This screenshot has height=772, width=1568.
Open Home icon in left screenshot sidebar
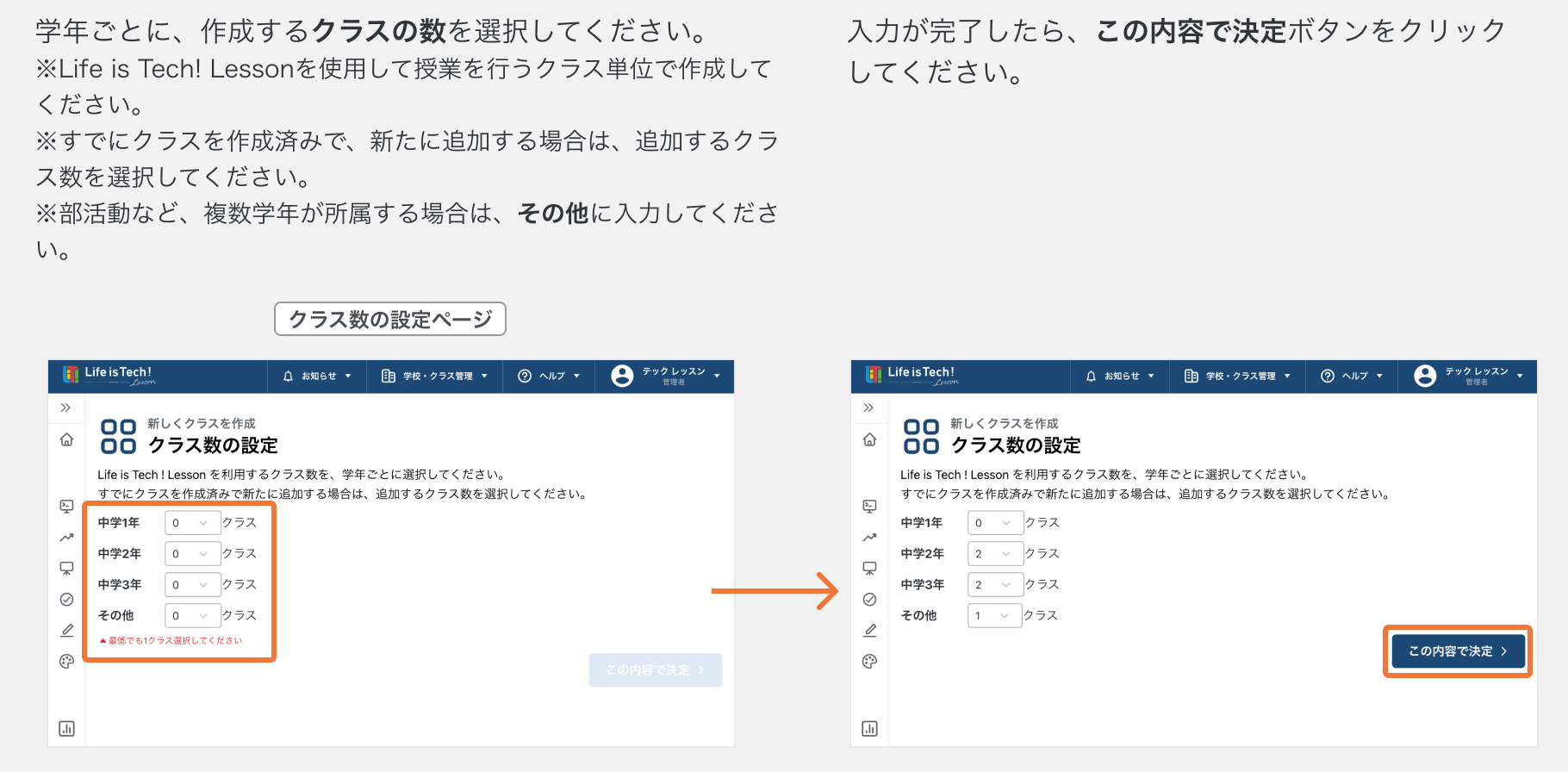tap(66, 439)
